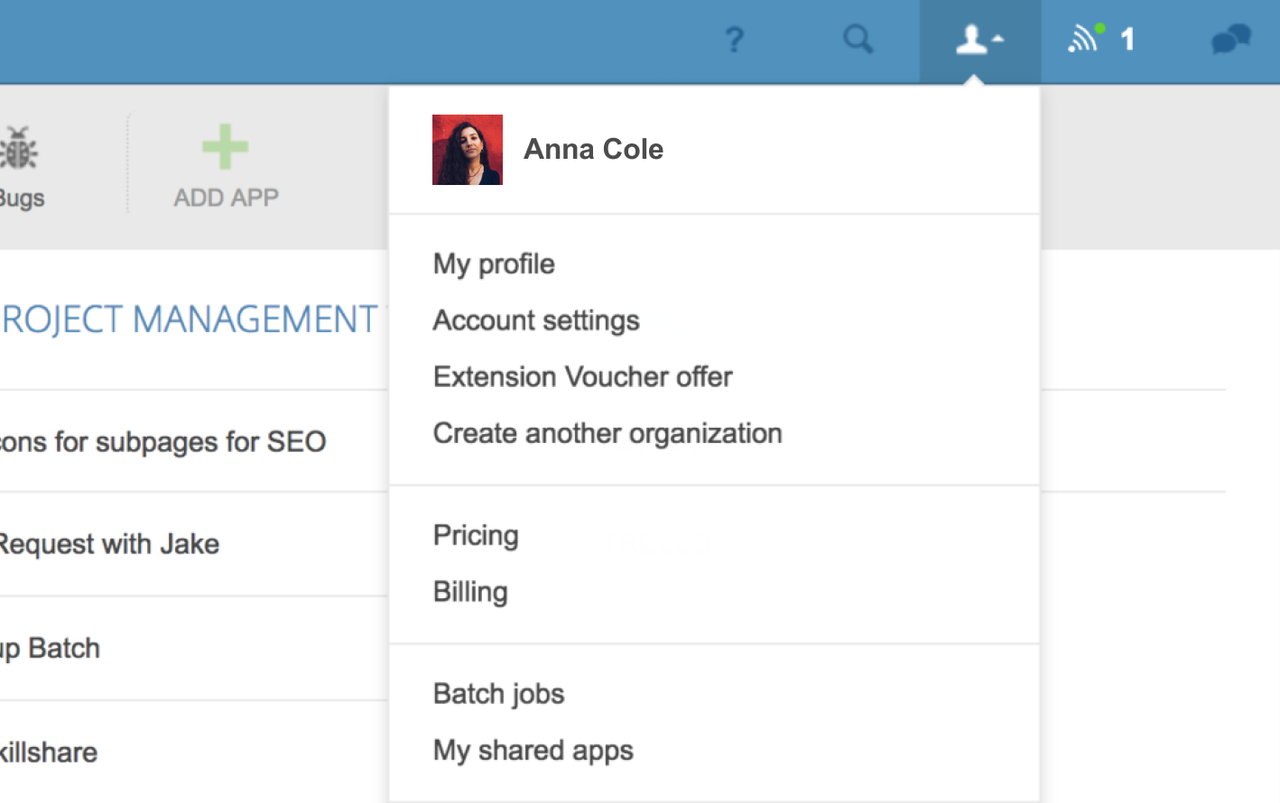
Task: Select Account settings menu item
Action: (536, 321)
